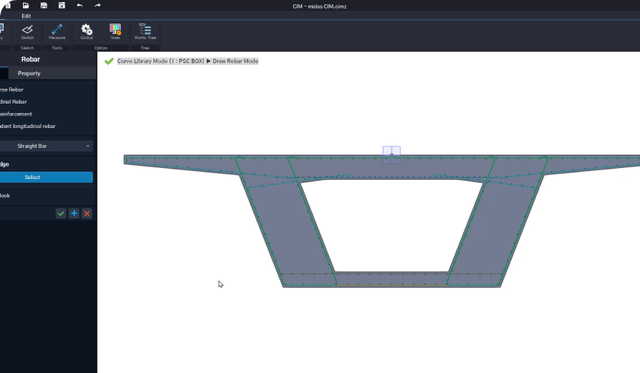Confirm rebar with green check button
Viewport: 640px width, 373px height.
(x=61, y=213)
